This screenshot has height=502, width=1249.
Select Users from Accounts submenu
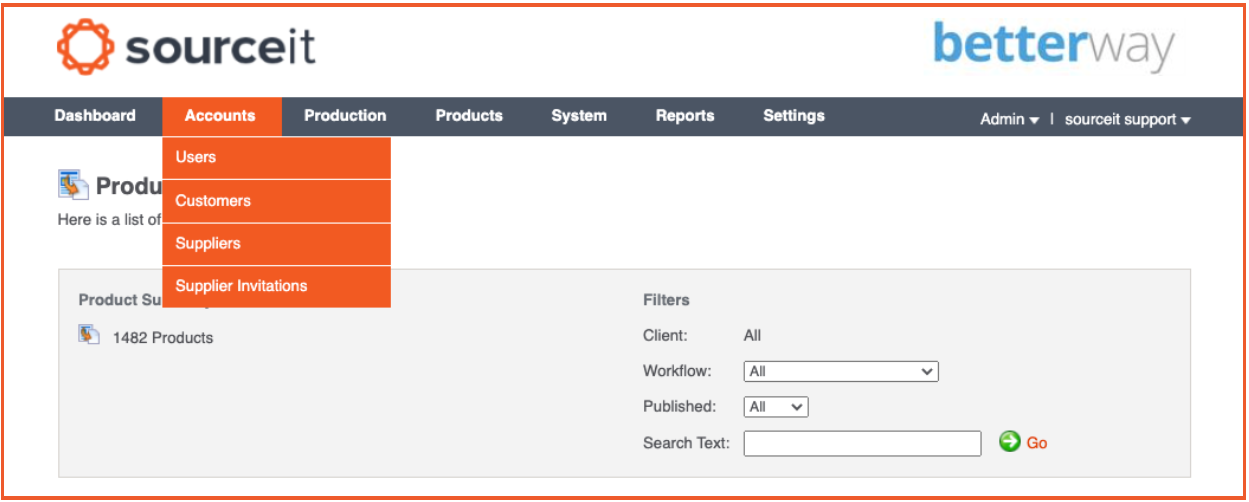pos(276,158)
